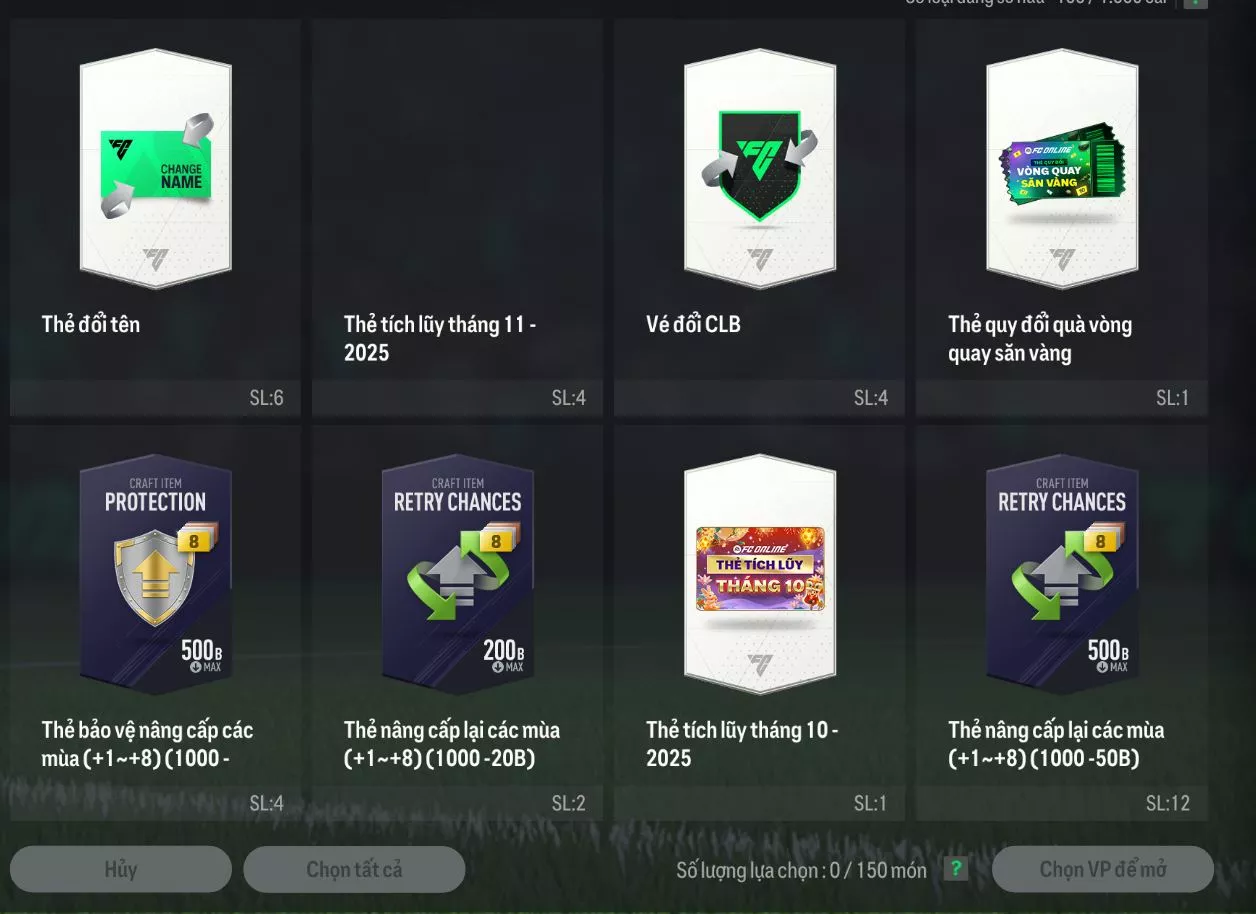
Task: Click the Thẻ đổi tên label
Action: (x=91, y=324)
